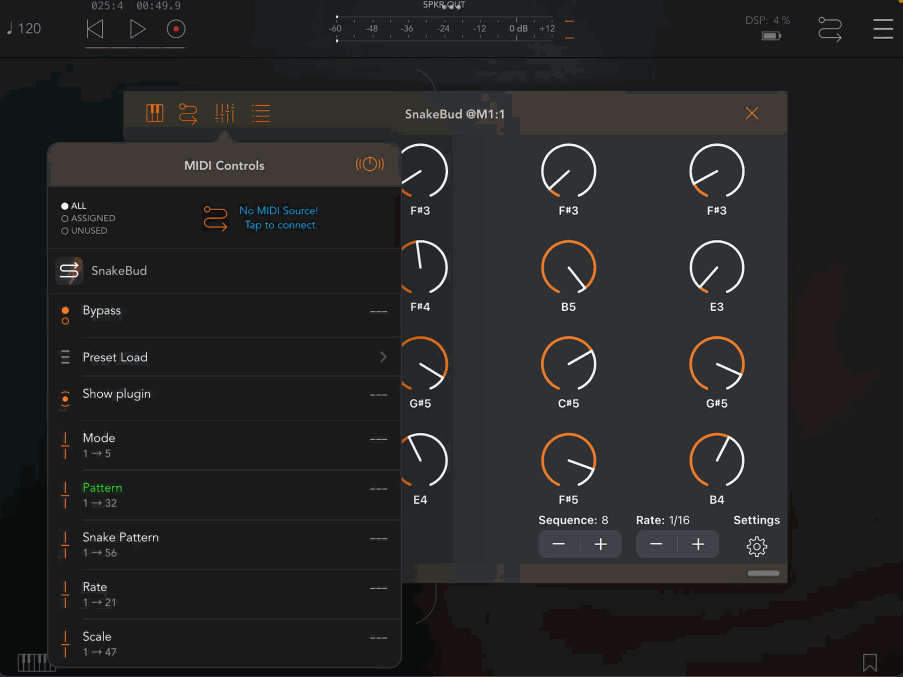Decrease Rate with the minus button

click(656, 544)
